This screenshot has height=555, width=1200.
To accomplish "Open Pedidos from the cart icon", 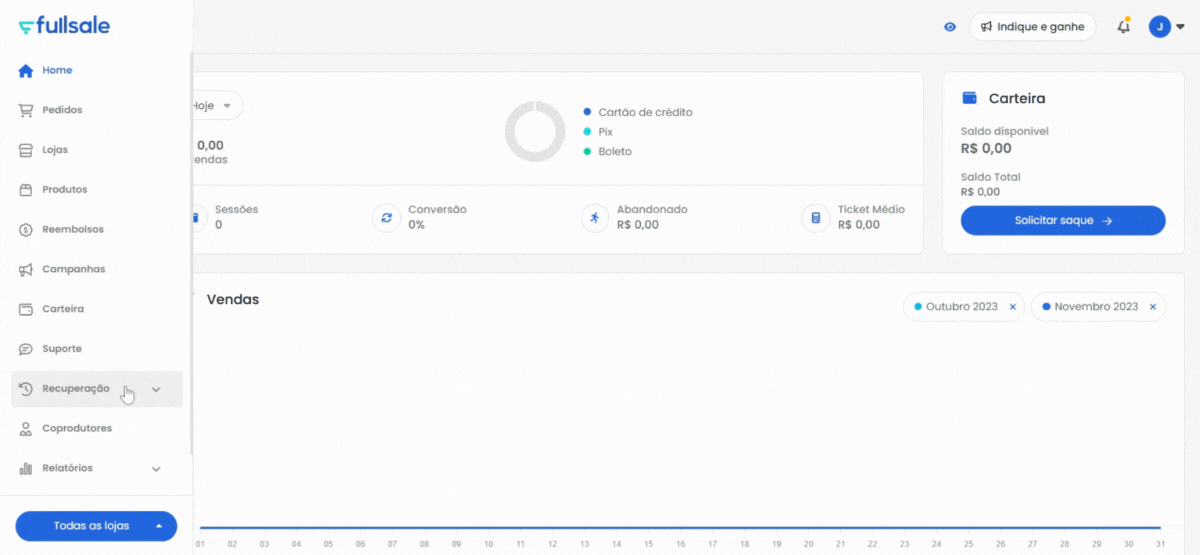I will pyautogui.click(x=26, y=110).
